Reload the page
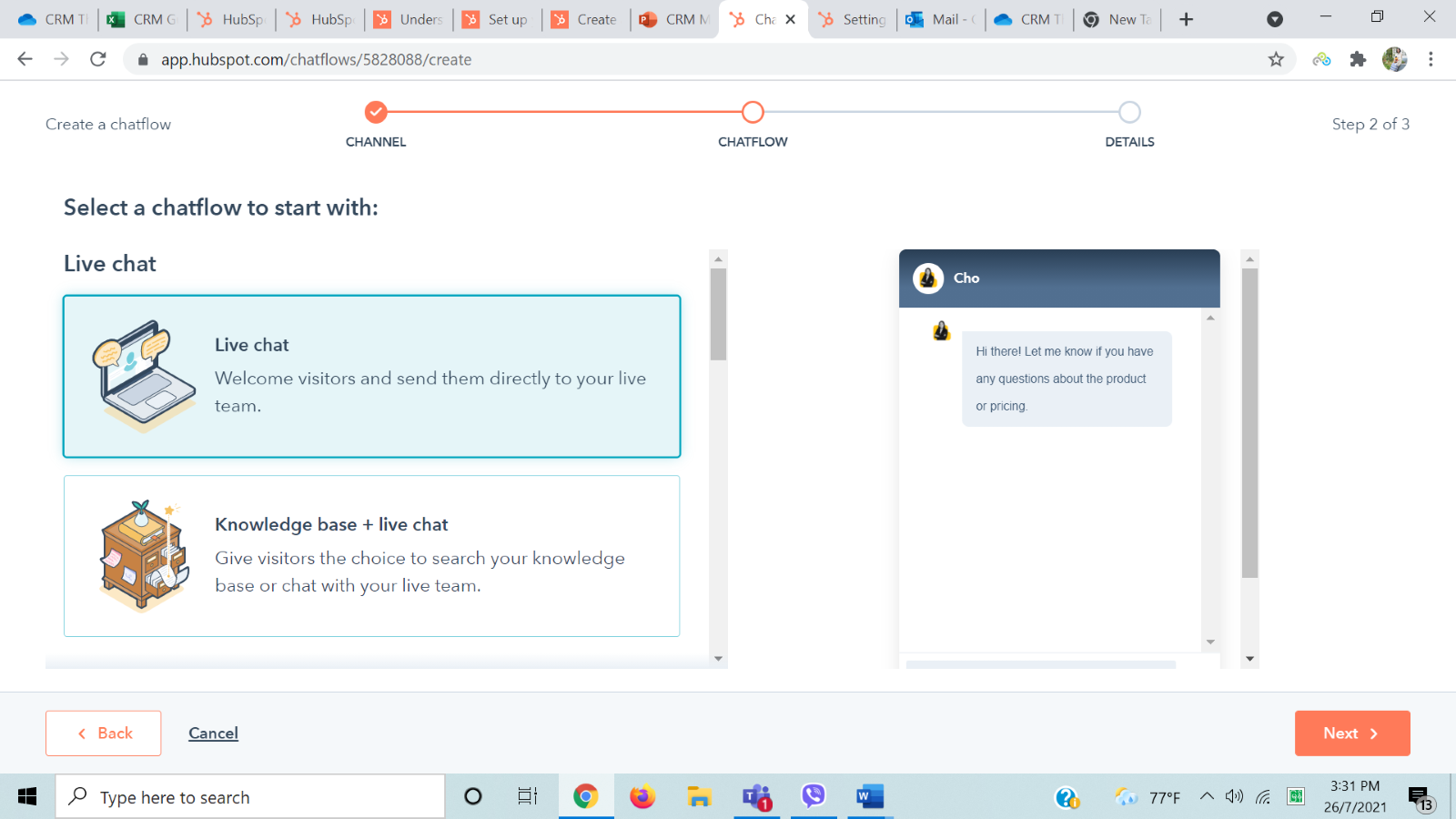 [98, 59]
